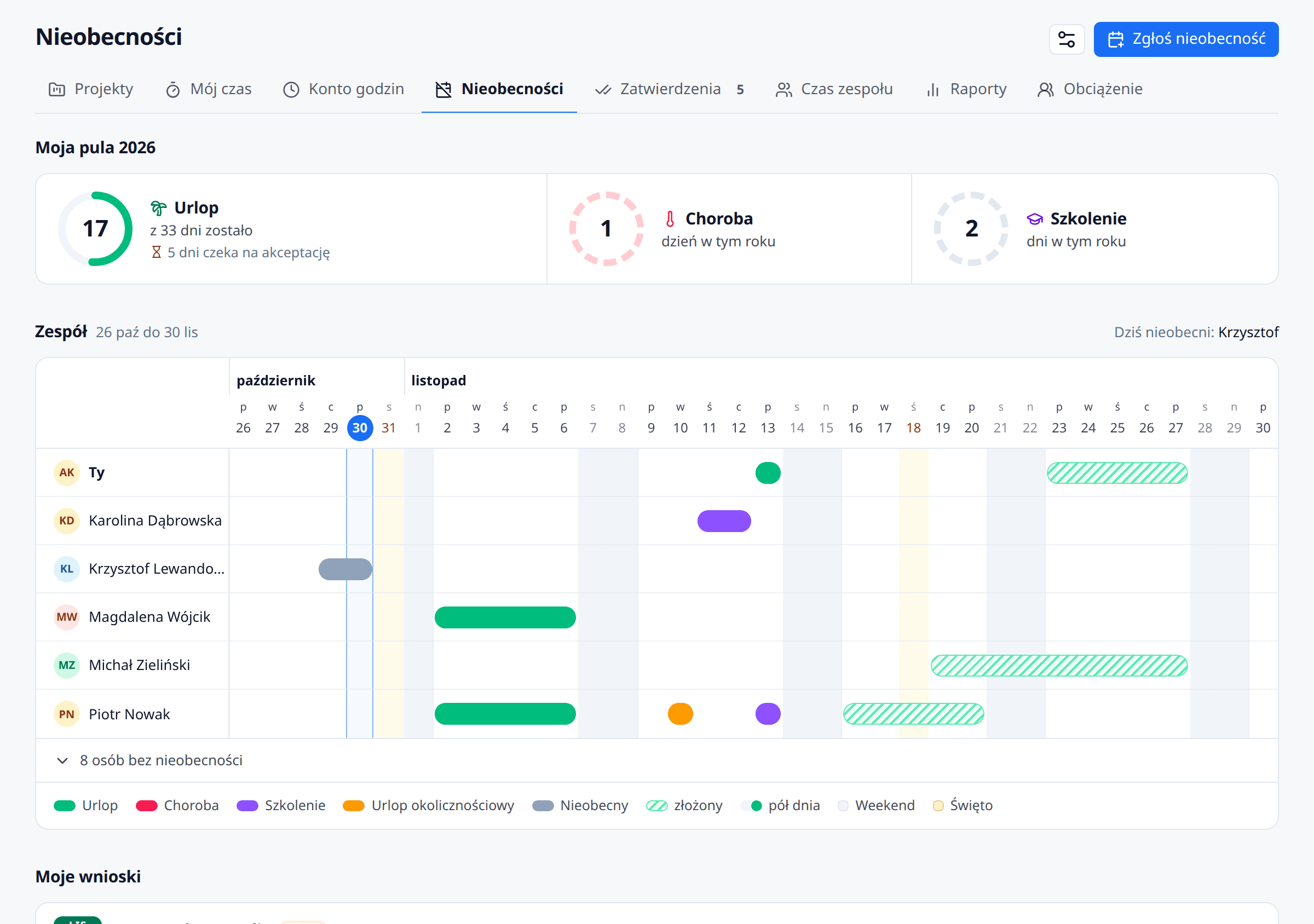Click the hourglass pending approval icon
This screenshot has height=924, width=1314.
pyautogui.click(x=156, y=252)
